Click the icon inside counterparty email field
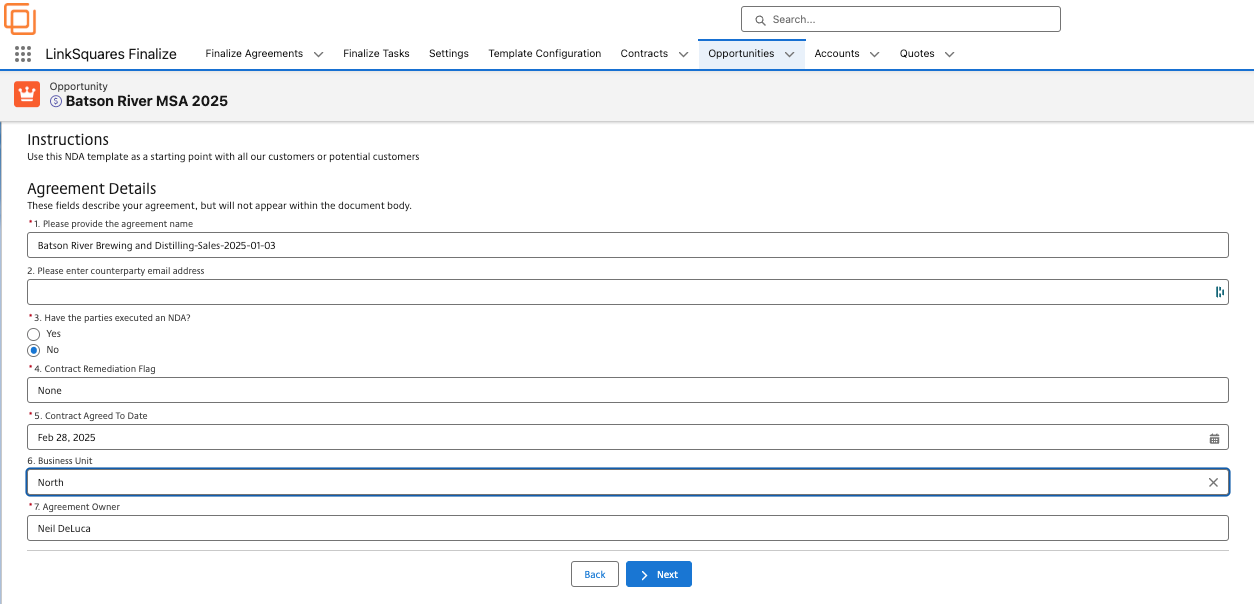 click(1220, 292)
